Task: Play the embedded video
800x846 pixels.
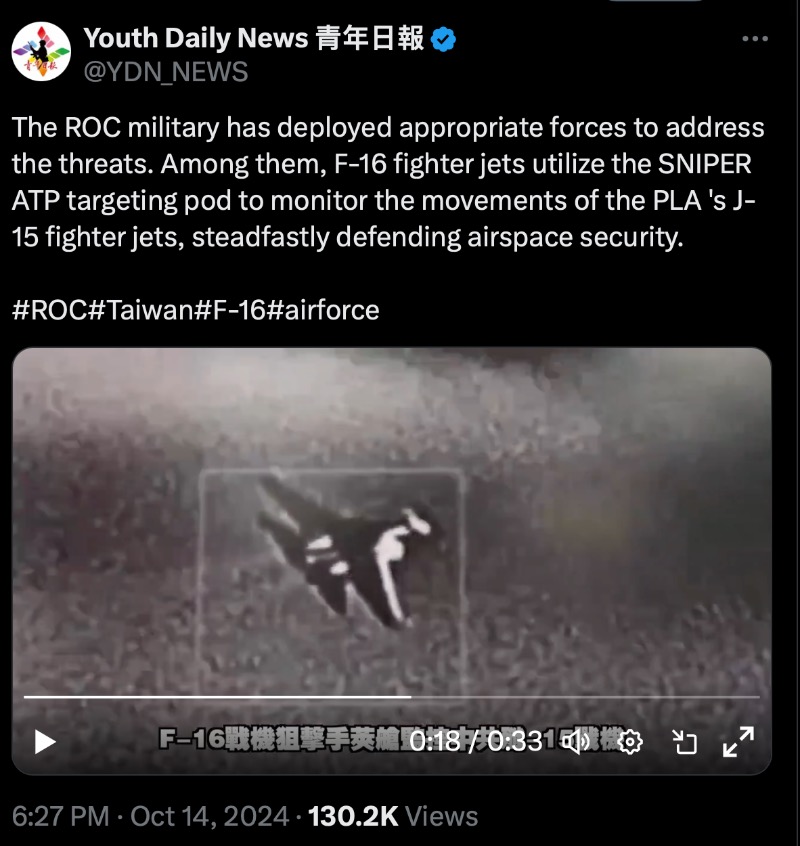Action: pyautogui.click(x=45, y=742)
